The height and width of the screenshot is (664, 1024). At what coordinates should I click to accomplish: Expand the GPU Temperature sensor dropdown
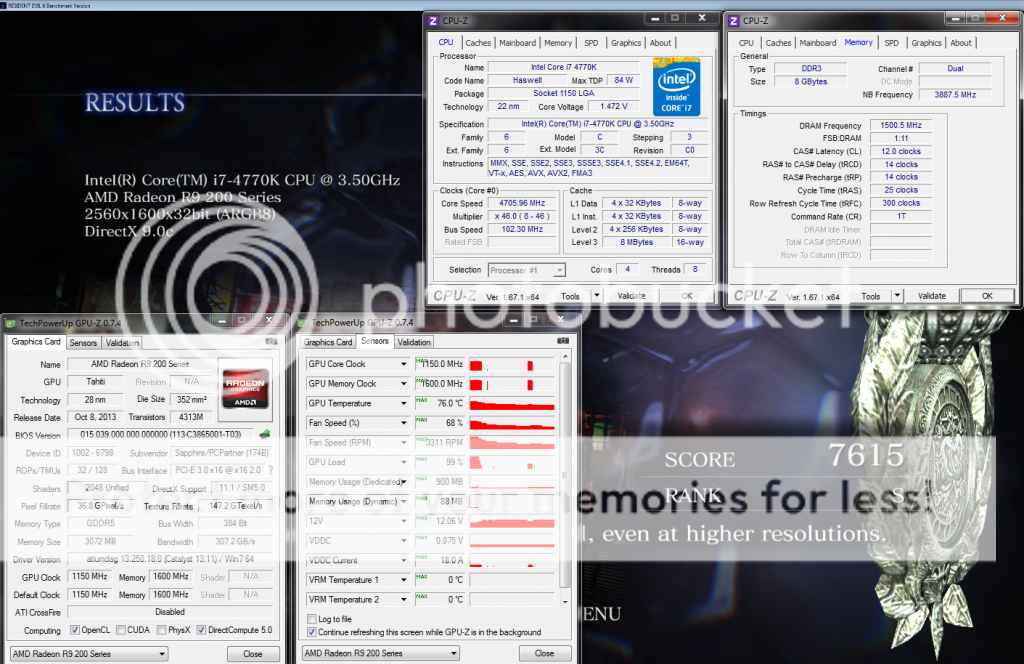[404, 403]
